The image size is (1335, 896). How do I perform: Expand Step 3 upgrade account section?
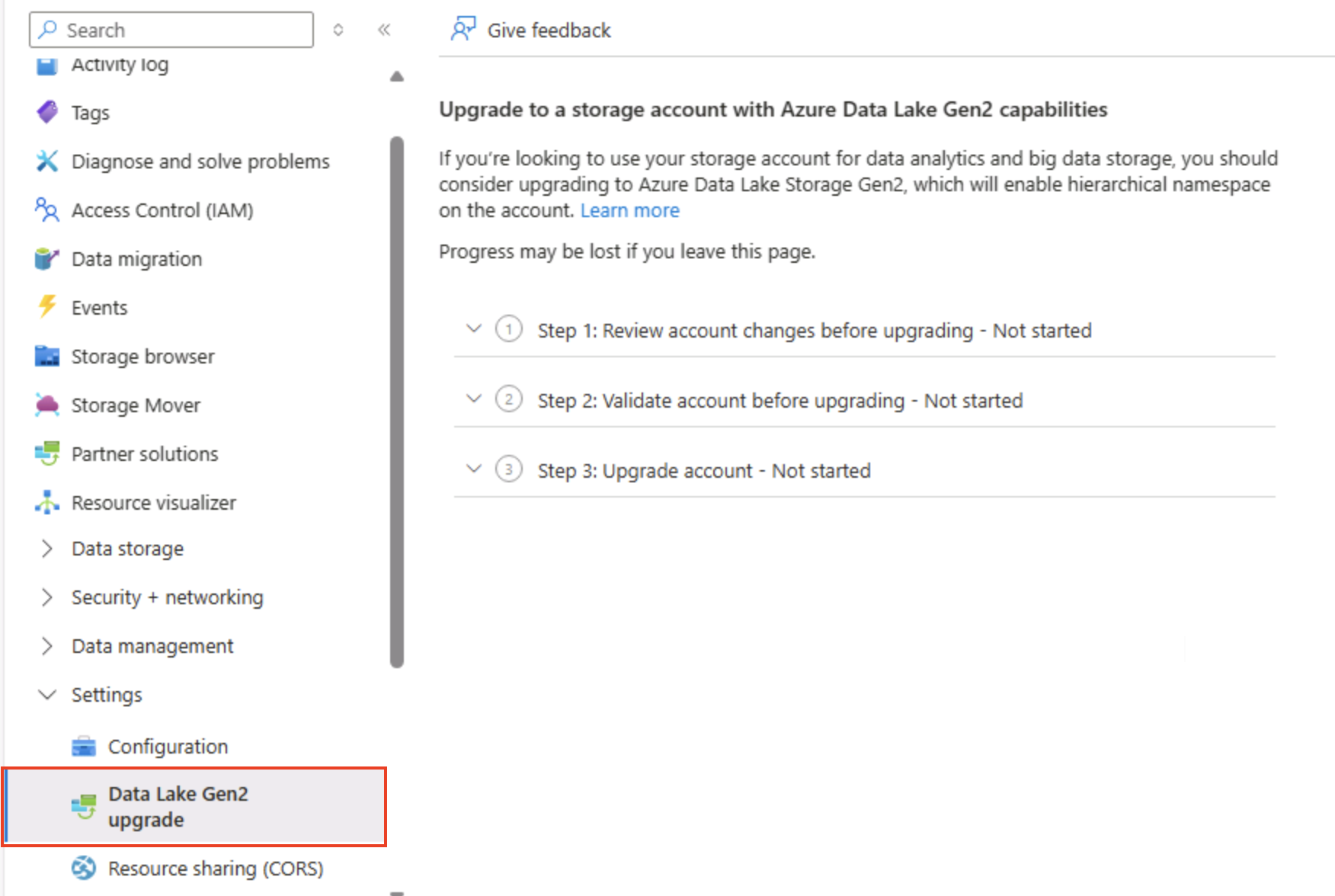click(473, 469)
